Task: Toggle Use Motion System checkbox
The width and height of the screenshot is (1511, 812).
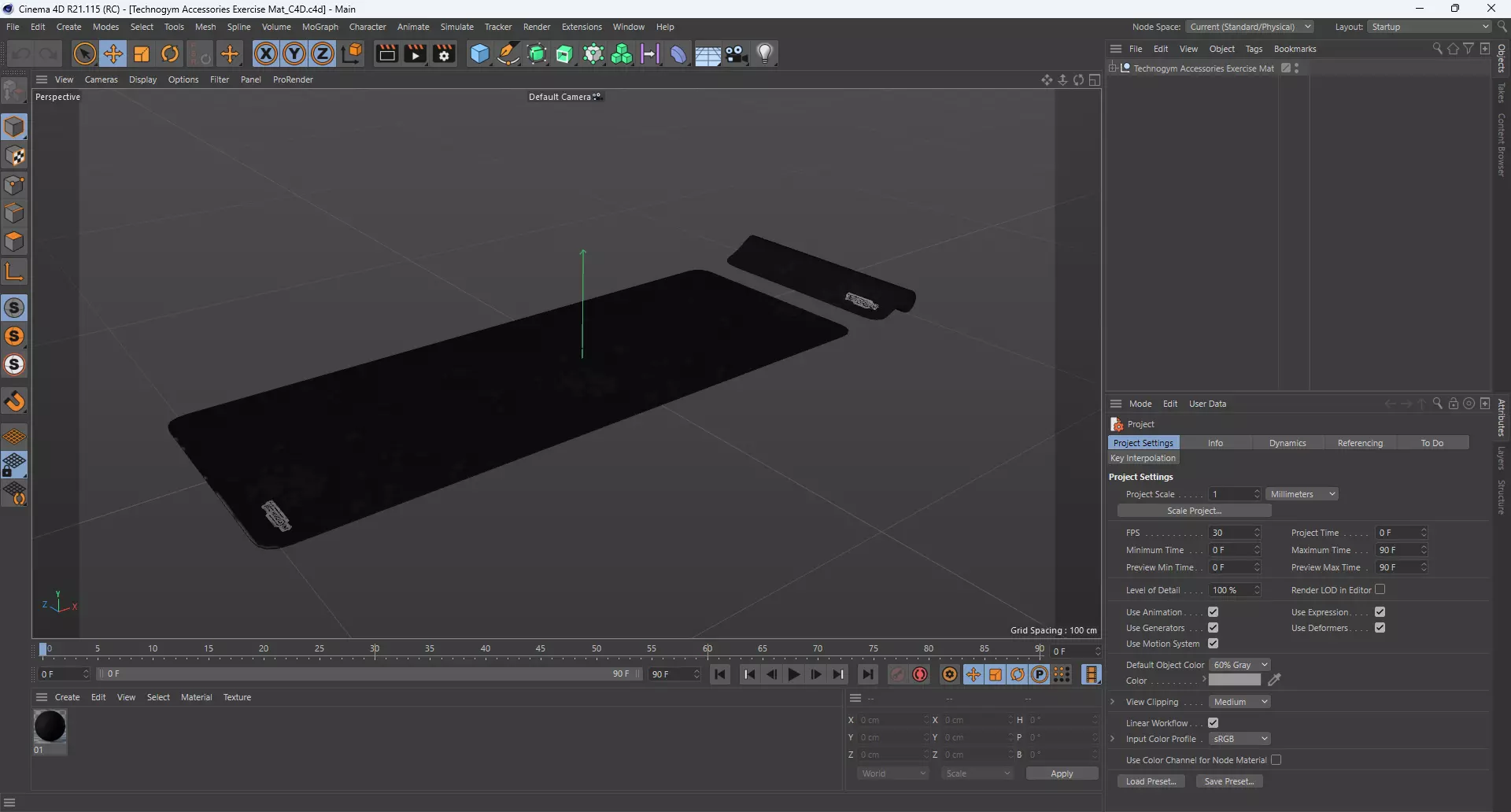Action: [1213, 644]
